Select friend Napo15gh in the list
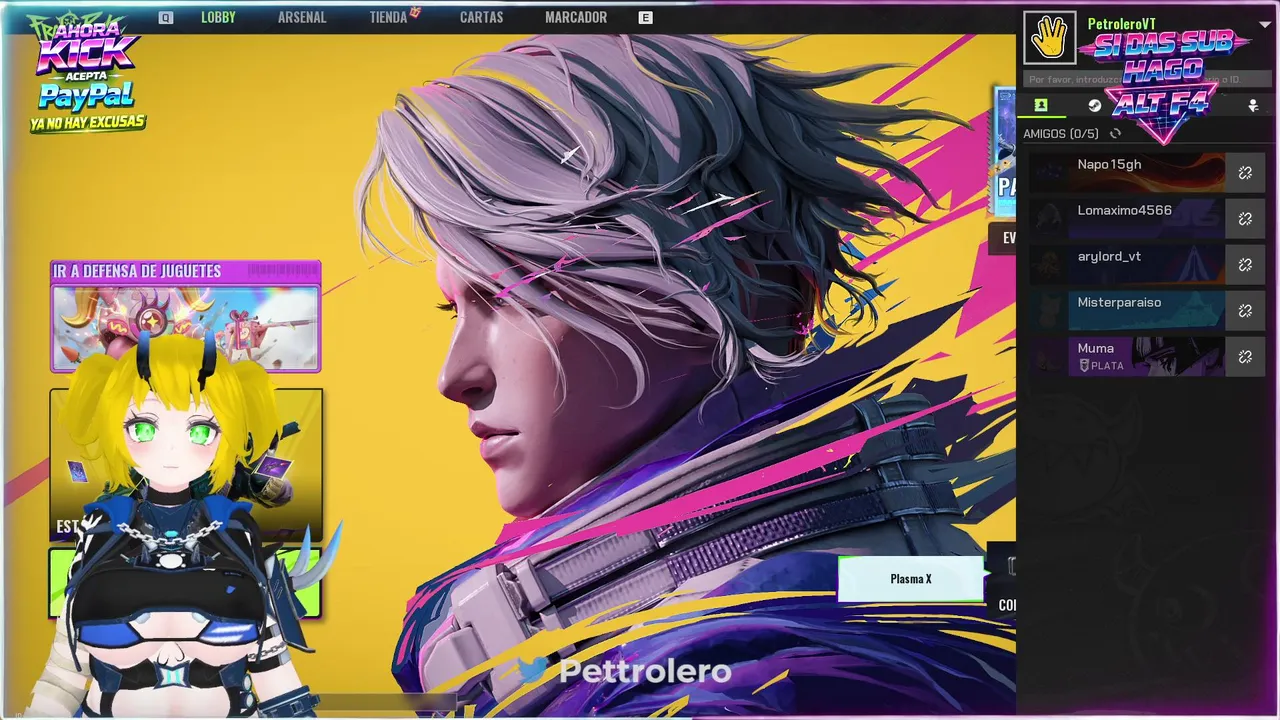The height and width of the screenshot is (720, 1280). point(1127,173)
